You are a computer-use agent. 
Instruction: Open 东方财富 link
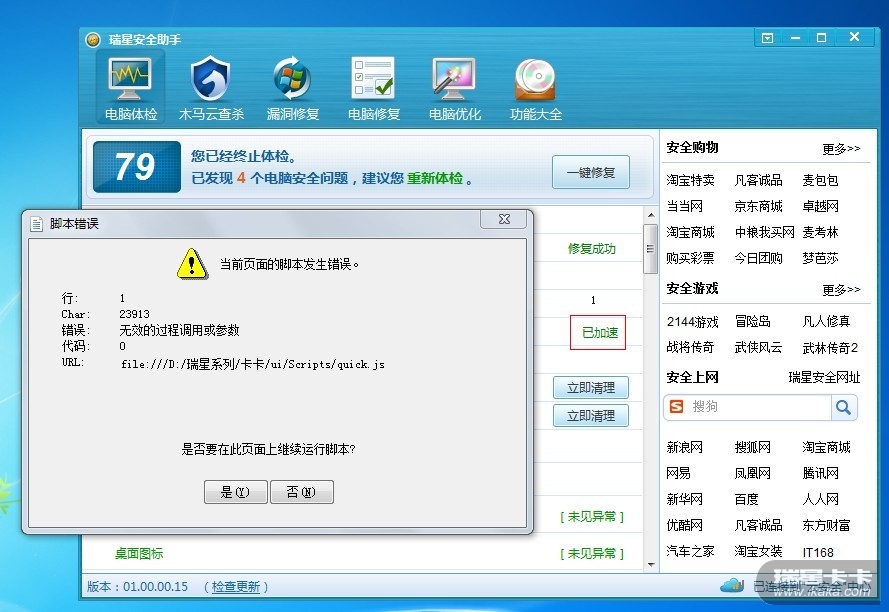[x=827, y=526]
